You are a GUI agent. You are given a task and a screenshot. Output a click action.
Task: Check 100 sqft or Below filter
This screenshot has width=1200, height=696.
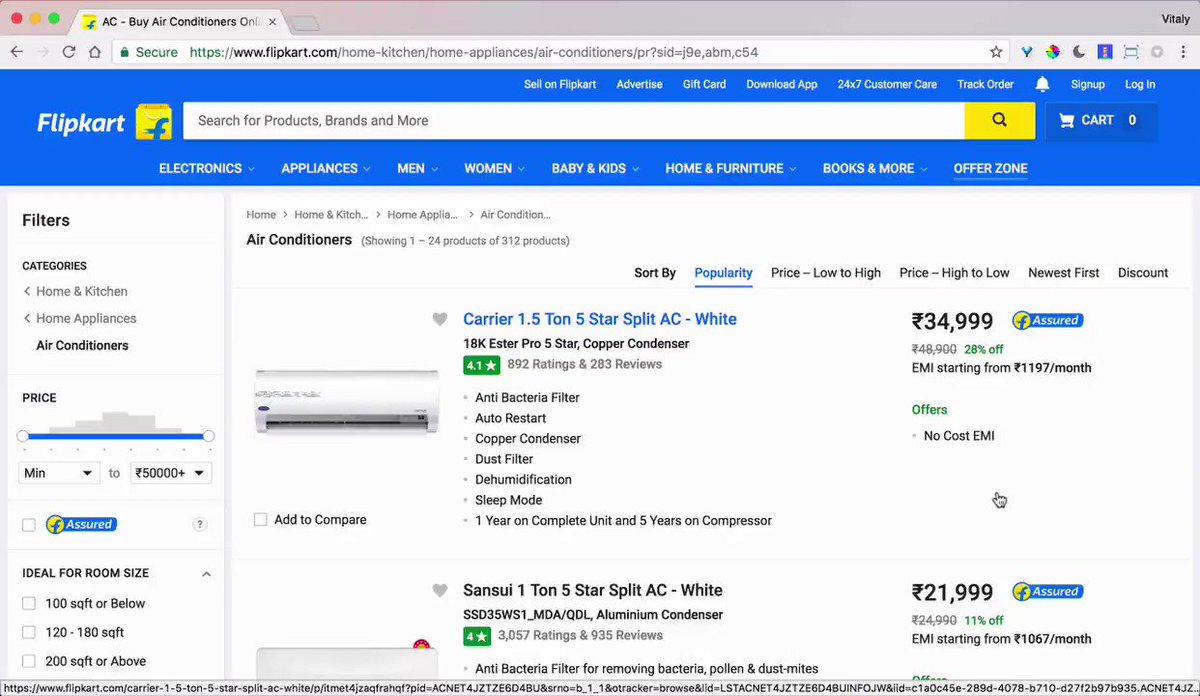tap(29, 604)
